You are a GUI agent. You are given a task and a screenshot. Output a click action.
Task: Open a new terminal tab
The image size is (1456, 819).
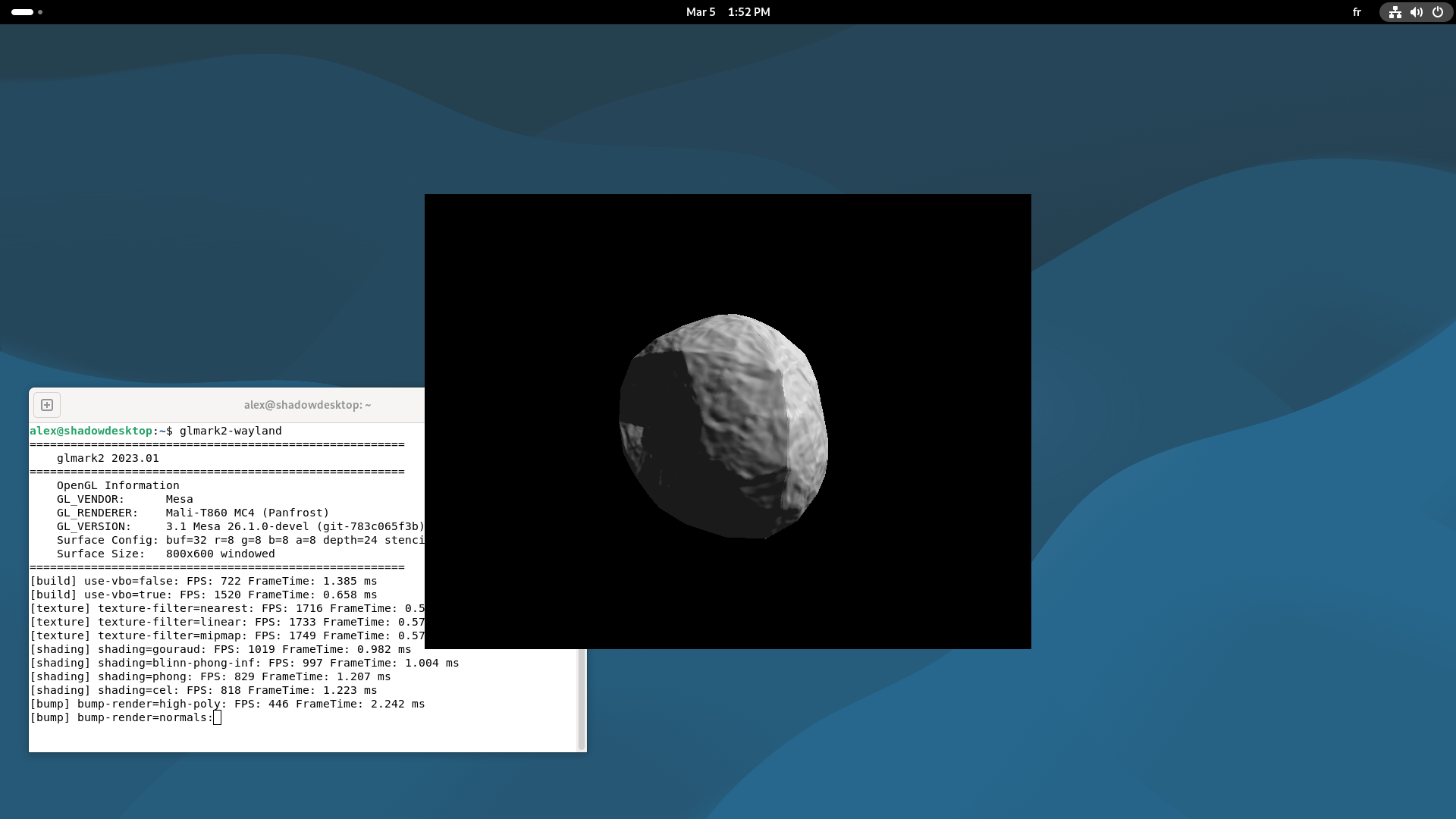point(47,405)
